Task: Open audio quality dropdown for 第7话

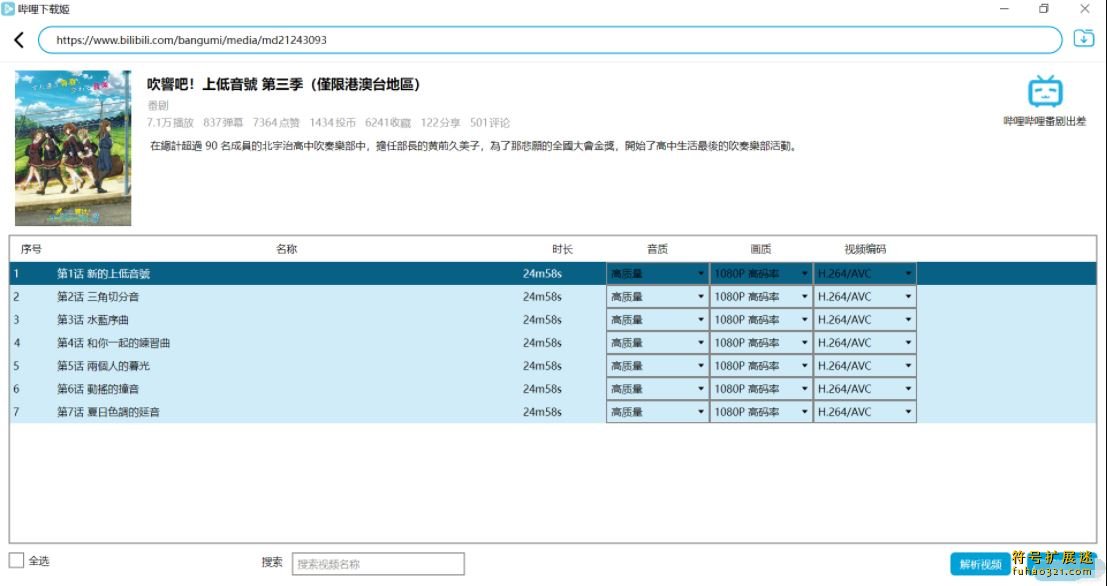Action: pos(657,412)
